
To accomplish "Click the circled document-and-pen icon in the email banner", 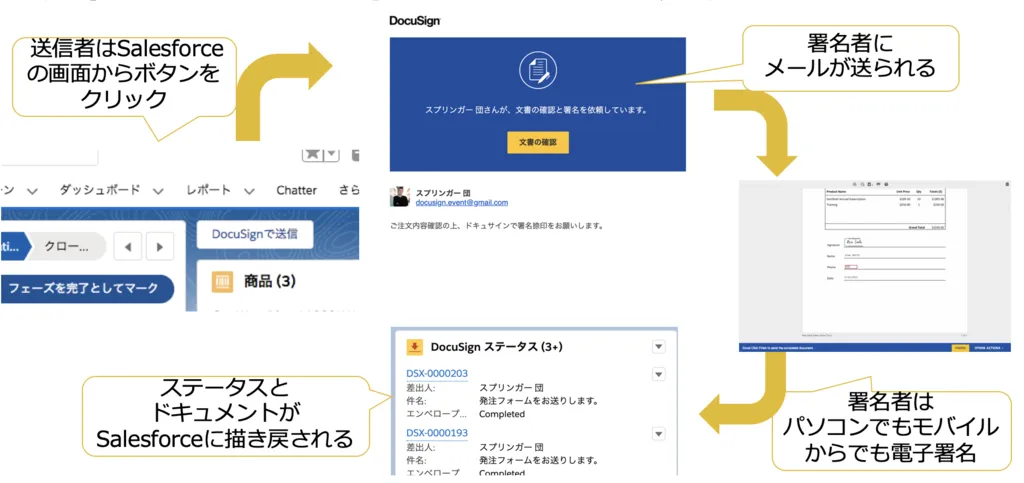I will point(537,70).
